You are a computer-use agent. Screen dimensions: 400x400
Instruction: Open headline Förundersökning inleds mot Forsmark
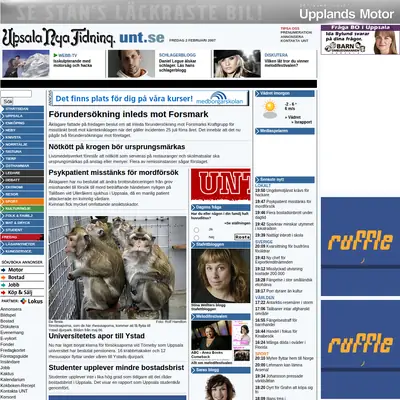(x=128, y=114)
